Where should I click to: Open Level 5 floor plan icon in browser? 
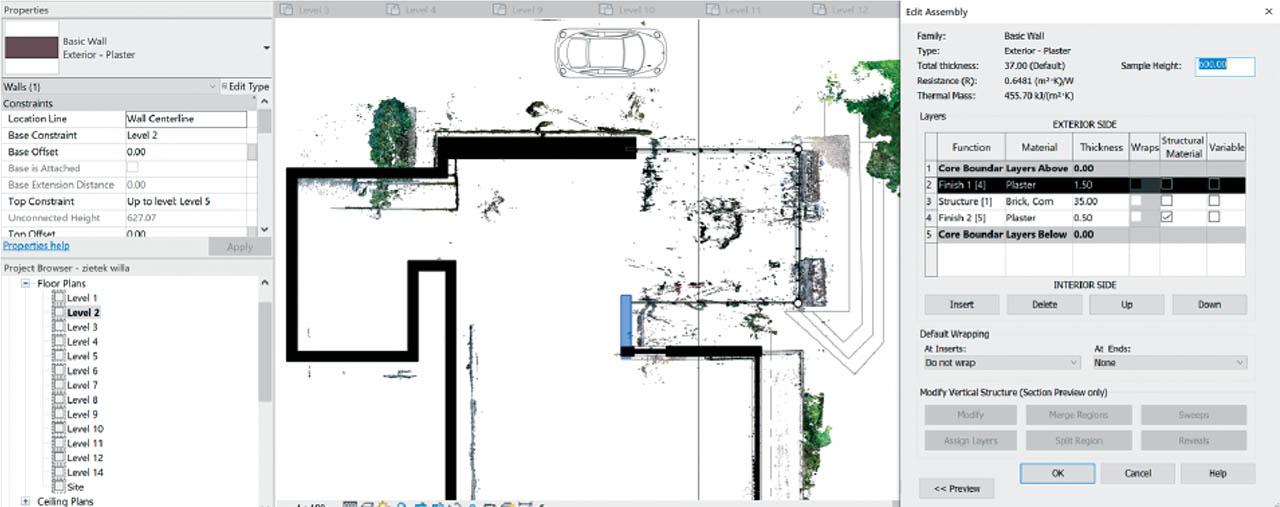coord(58,356)
